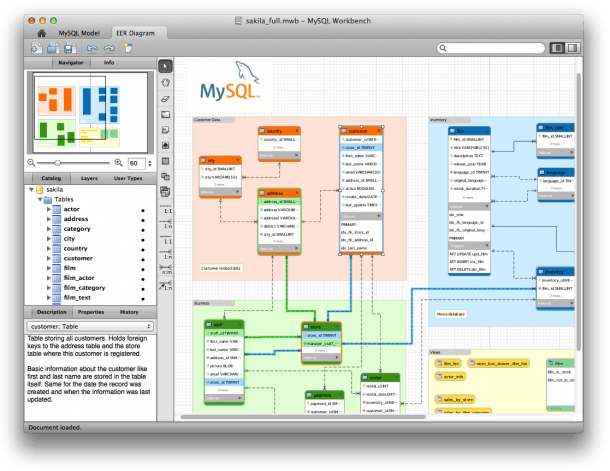
Task: Select the pointer selection tool
Action: (165, 67)
